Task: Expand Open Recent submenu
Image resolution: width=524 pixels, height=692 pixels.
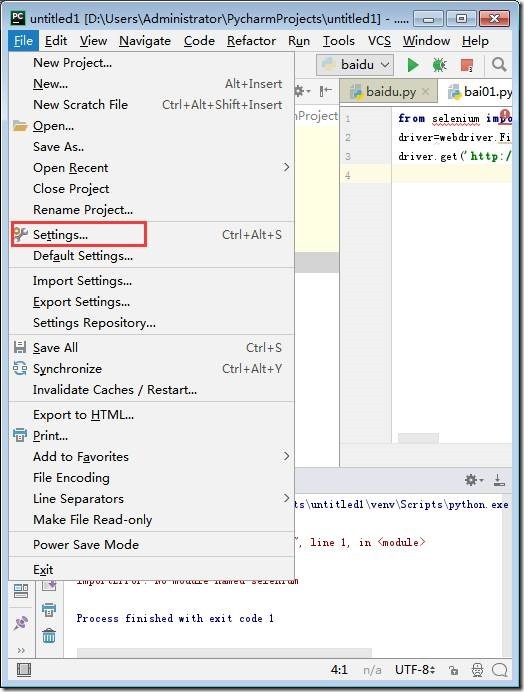Action: click(x=151, y=168)
